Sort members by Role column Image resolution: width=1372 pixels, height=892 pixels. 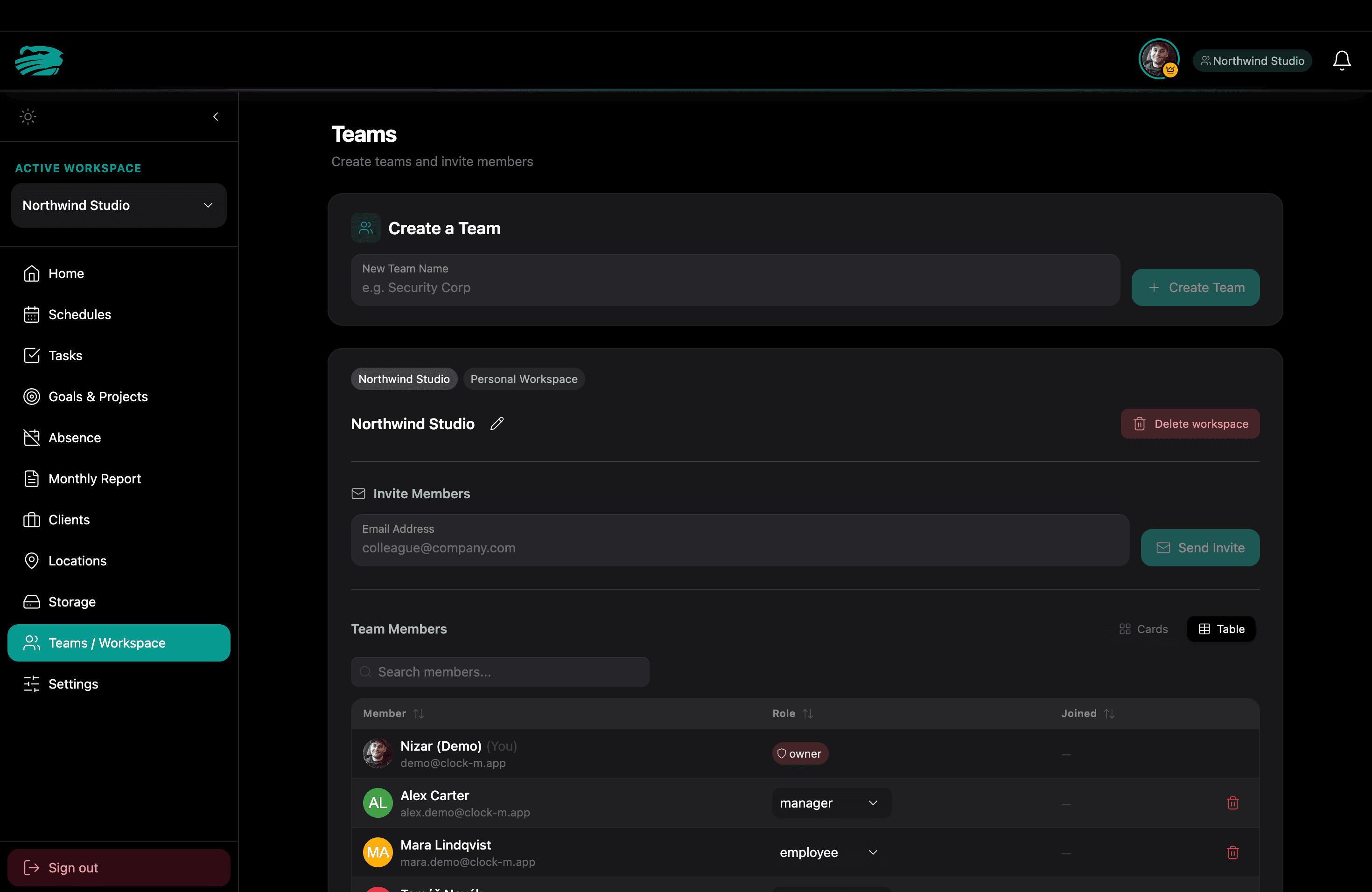click(x=793, y=713)
